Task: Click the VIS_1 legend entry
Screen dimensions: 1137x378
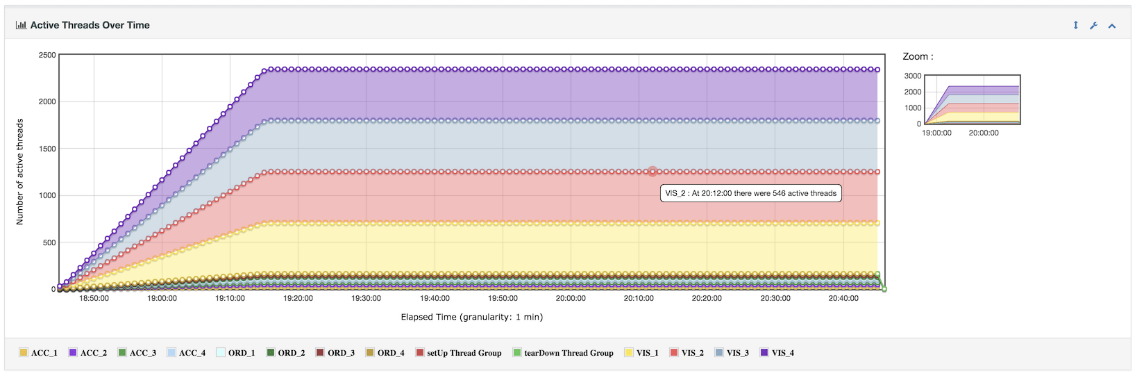Action: click(642, 353)
